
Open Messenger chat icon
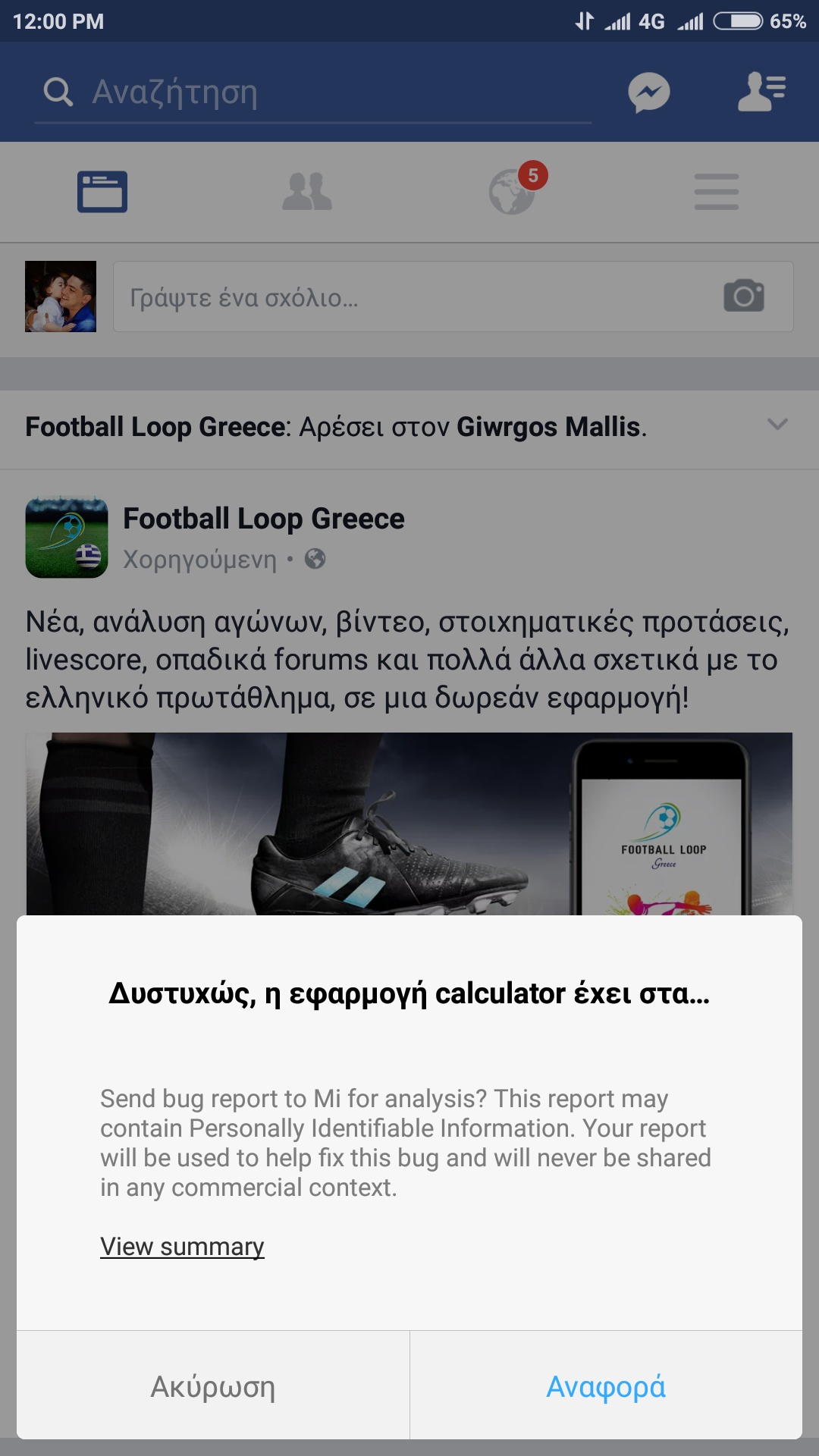tap(649, 93)
